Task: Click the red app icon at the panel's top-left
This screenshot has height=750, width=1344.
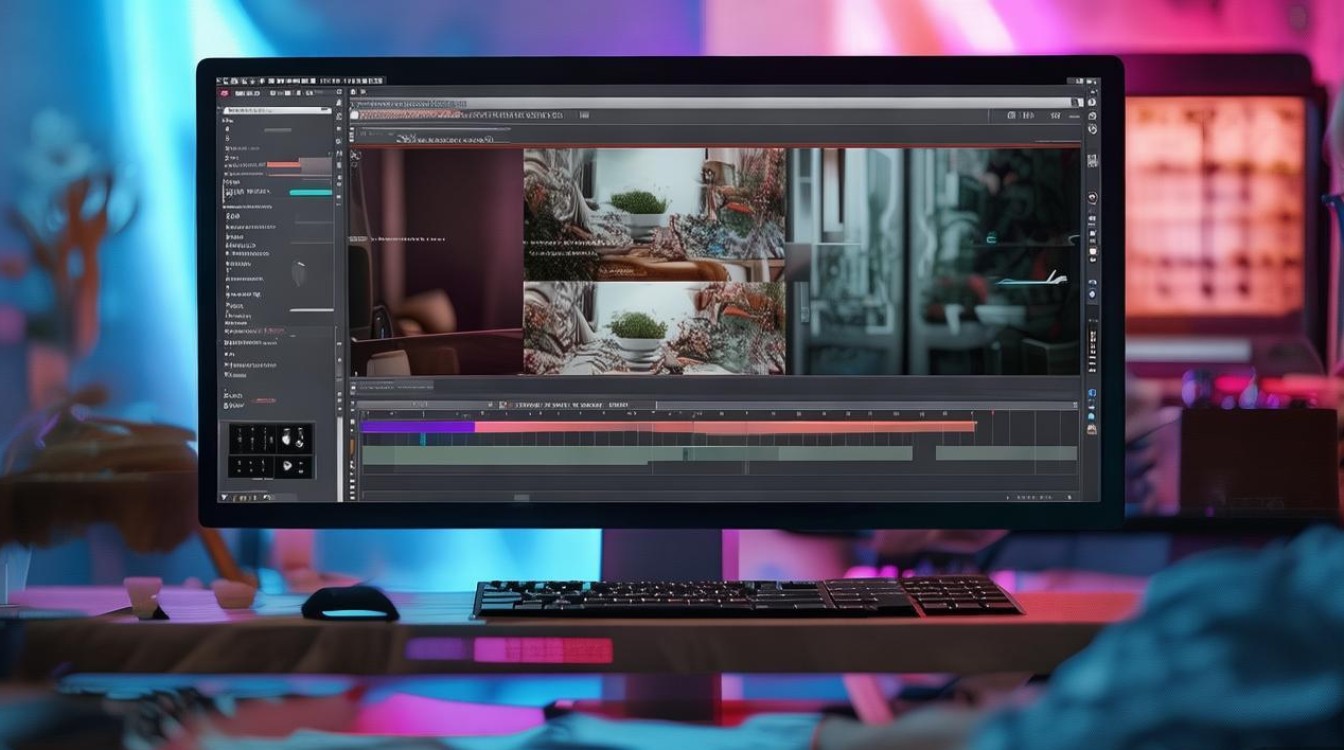Action: [x=224, y=93]
